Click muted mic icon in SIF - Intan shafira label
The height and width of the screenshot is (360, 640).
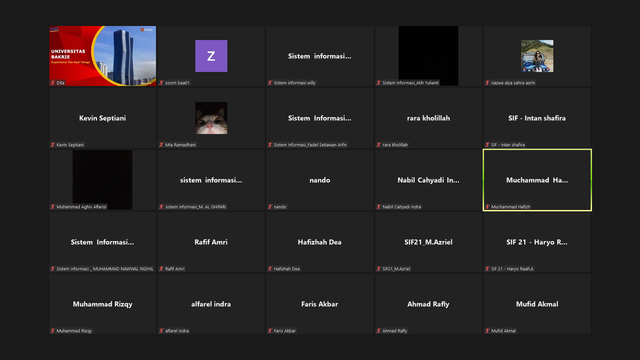[x=487, y=144]
